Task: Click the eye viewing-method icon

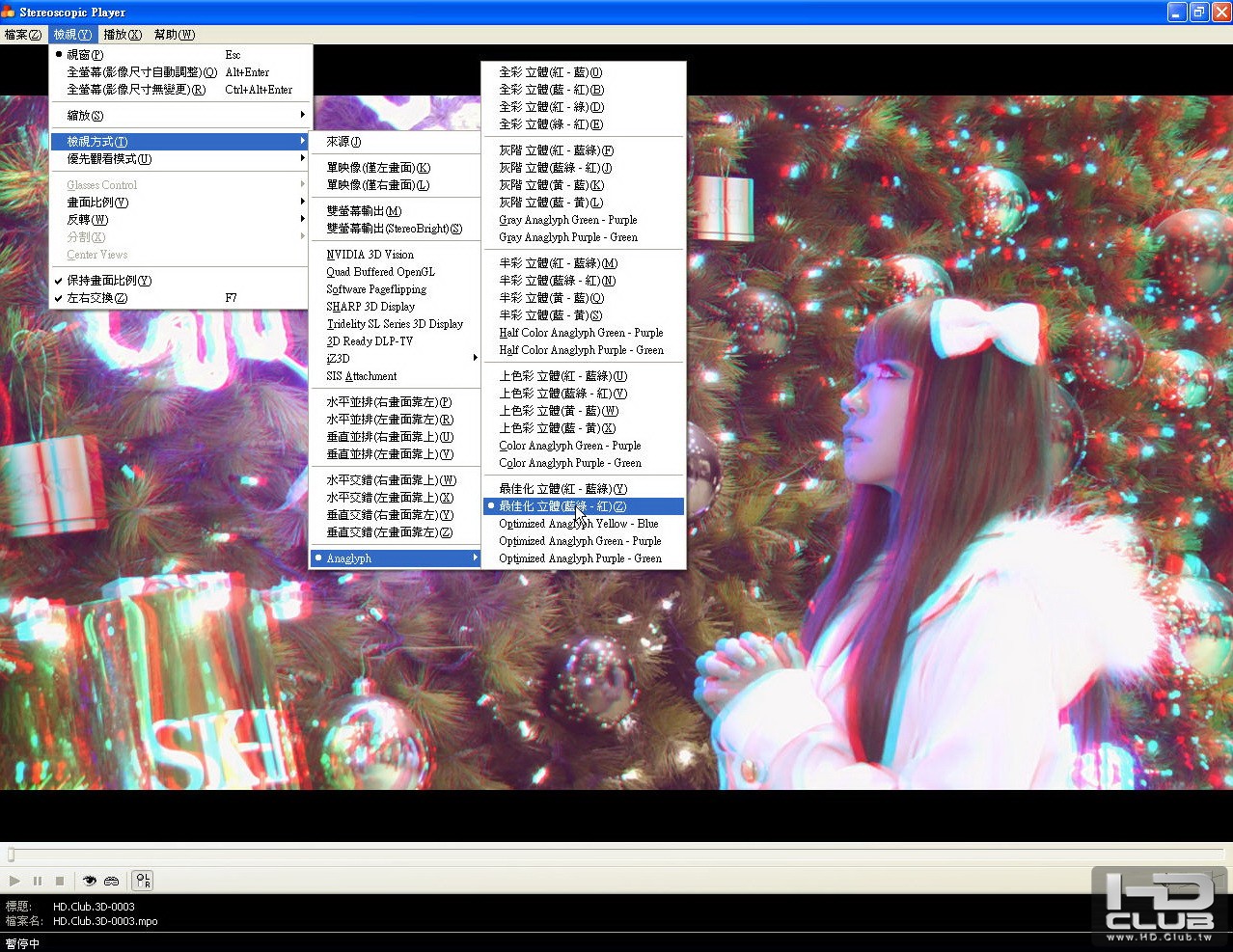Action: coord(90,881)
